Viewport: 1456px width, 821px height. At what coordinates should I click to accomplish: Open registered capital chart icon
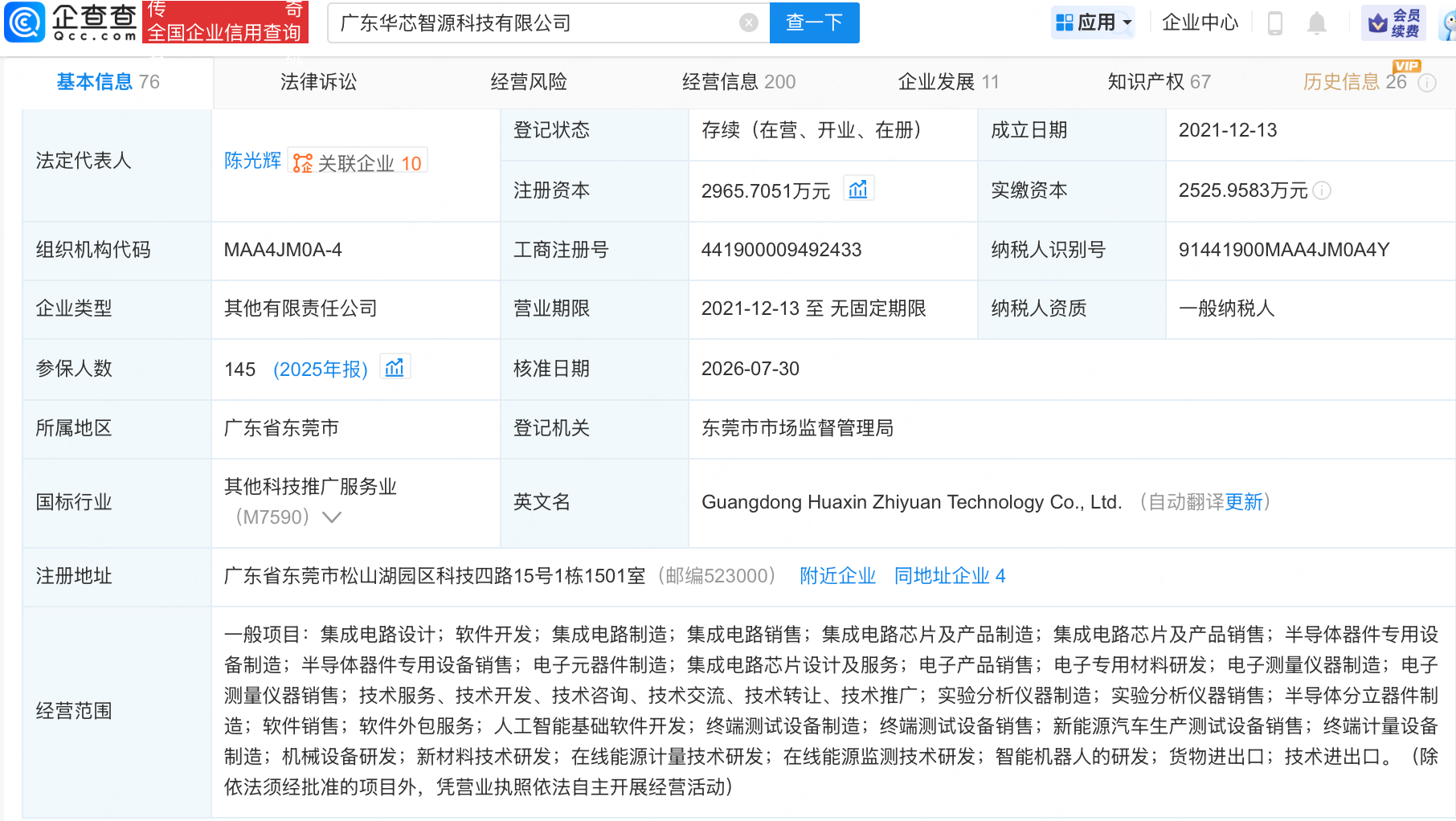click(858, 190)
